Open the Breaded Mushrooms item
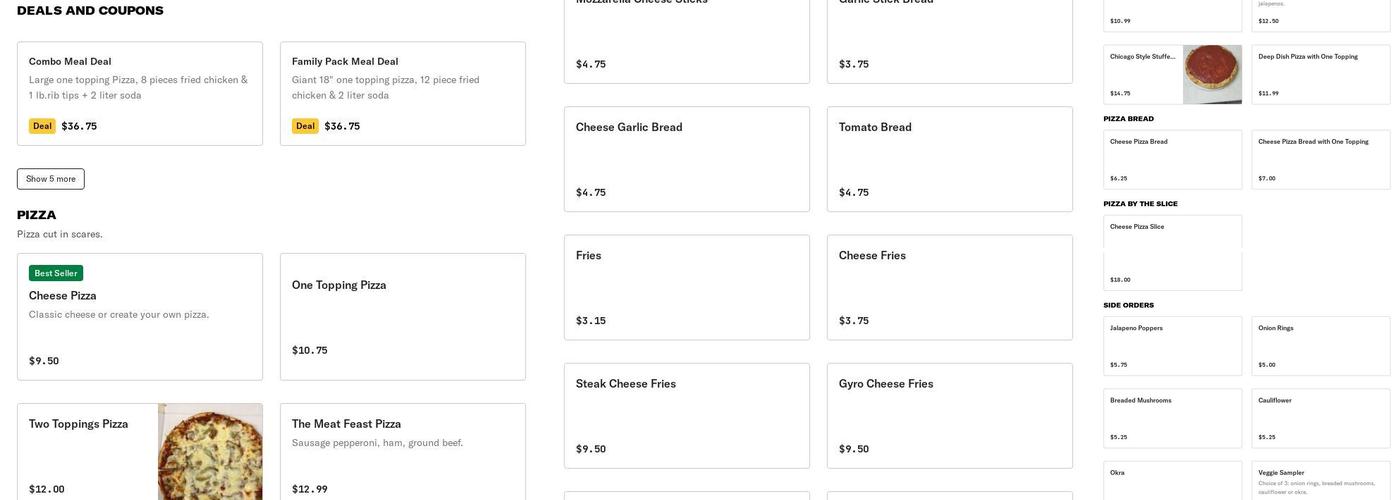The image size is (1400, 500). (1172, 418)
